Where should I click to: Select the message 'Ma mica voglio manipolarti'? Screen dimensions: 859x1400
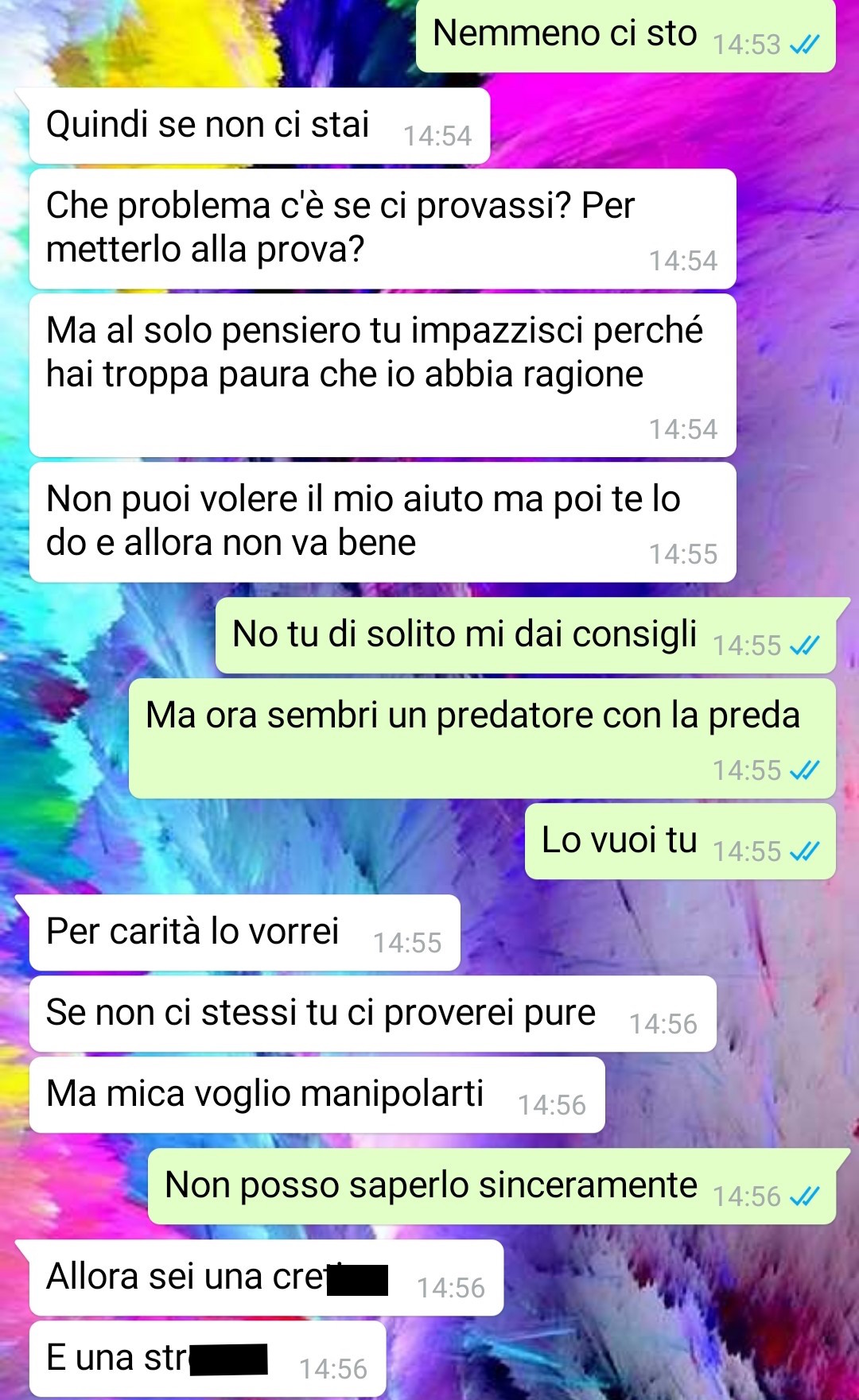click(x=317, y=1095)
